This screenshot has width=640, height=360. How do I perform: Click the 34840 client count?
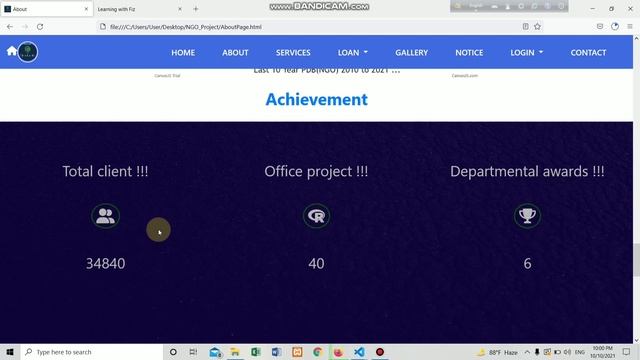tap(105, 263)
